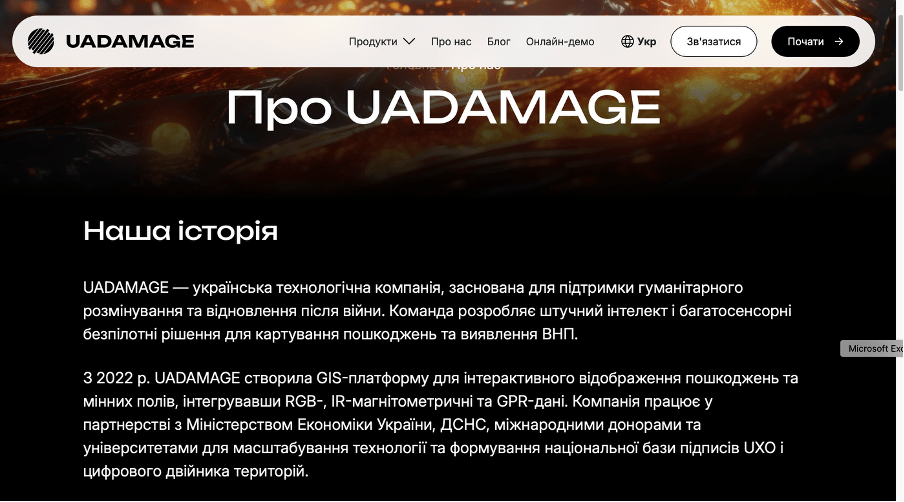This screenshot has height=502, width=904.
Task: Click the striped circle UADAMAGE logo icon
Action: click(x=42, y=41)
